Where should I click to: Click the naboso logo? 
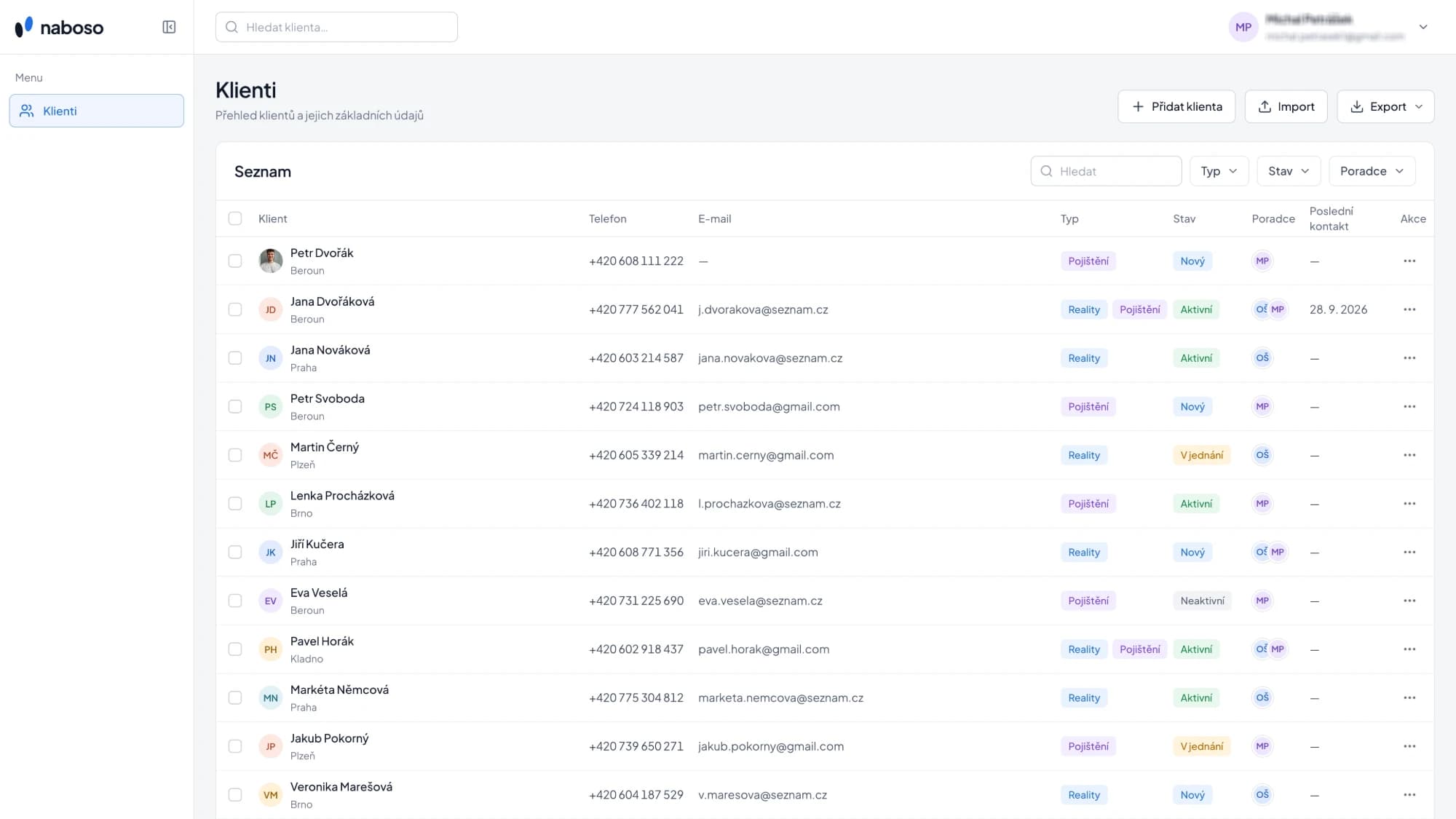tap(59, 27)
